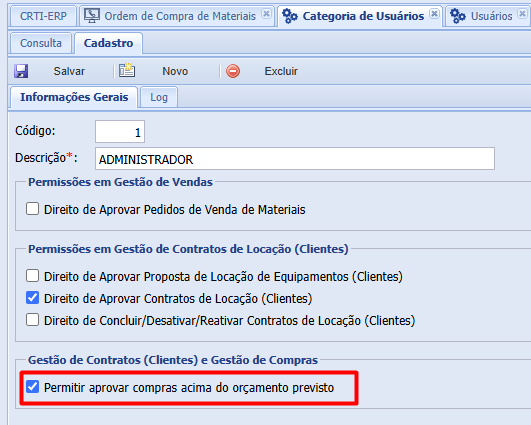Image resolution: width=531 pixels, height=425 pixels.
Task: Click the gears icon on Categoria de Usuários tab
Action: point(290,16)
